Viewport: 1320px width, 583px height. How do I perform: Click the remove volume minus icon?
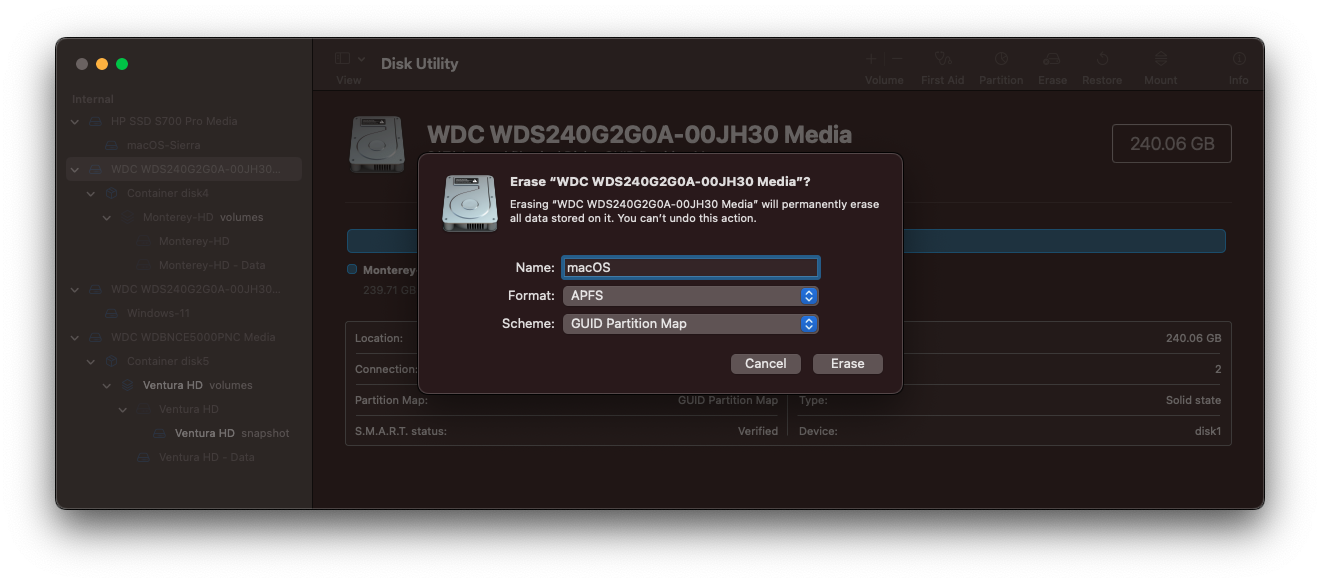tap(897, 59)
